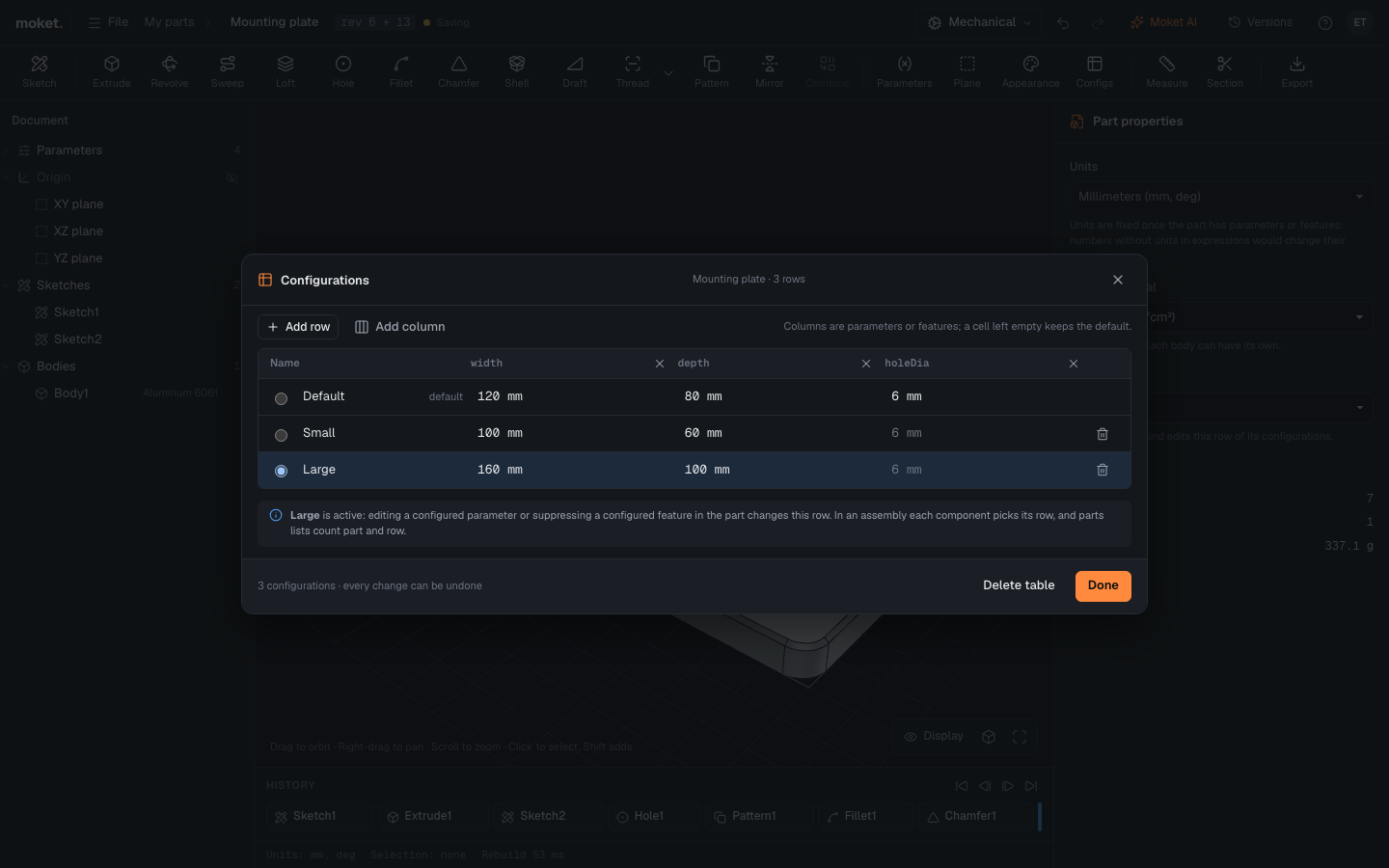Activate the Revolve tool
1389x868 pixels.
point(170,71)
